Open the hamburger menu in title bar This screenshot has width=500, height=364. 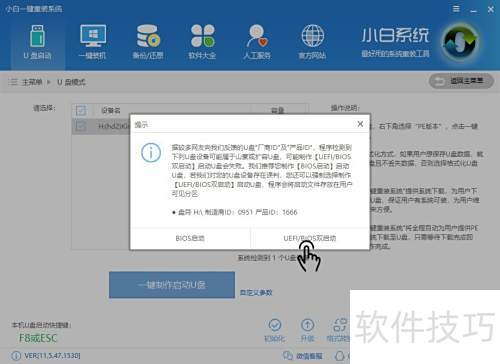[456, 9]
